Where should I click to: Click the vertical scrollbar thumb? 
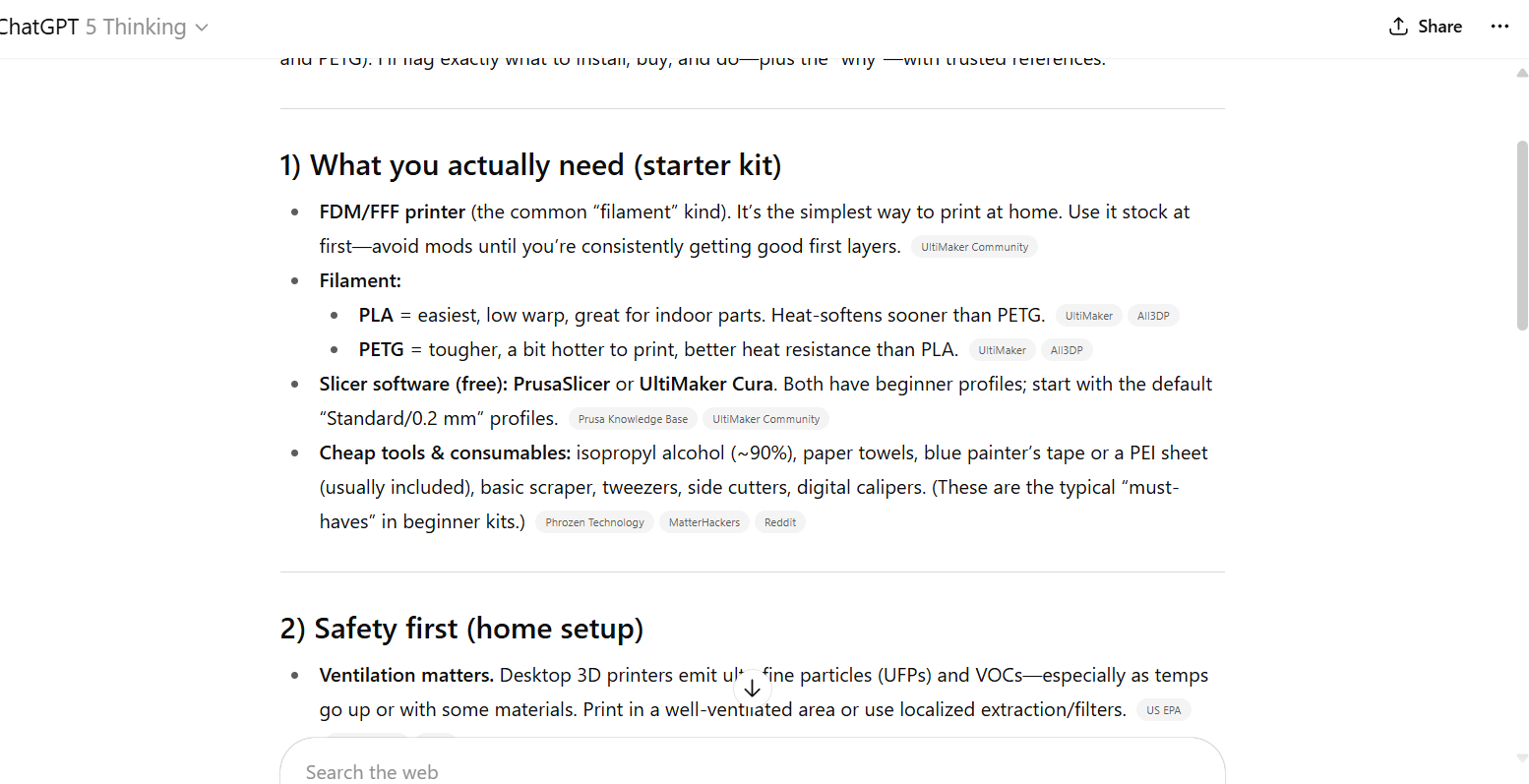(1522, 236)
